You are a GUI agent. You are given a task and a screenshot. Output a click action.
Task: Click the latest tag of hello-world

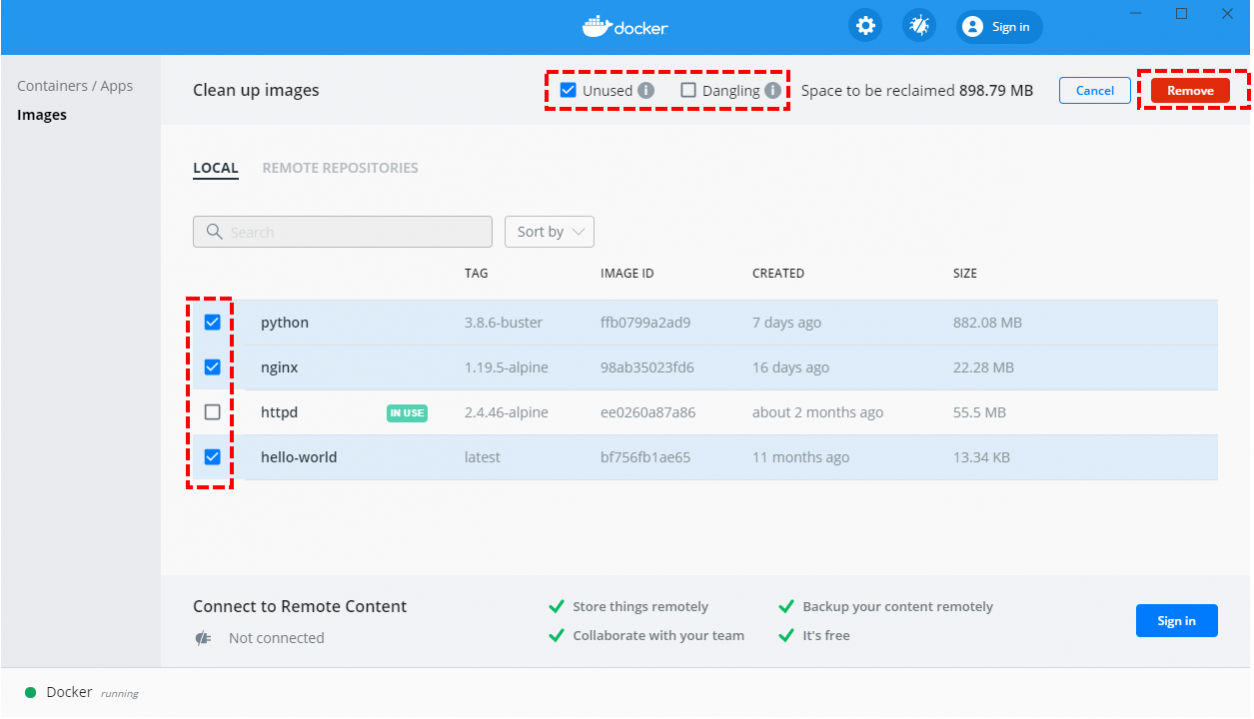[482, 457]
